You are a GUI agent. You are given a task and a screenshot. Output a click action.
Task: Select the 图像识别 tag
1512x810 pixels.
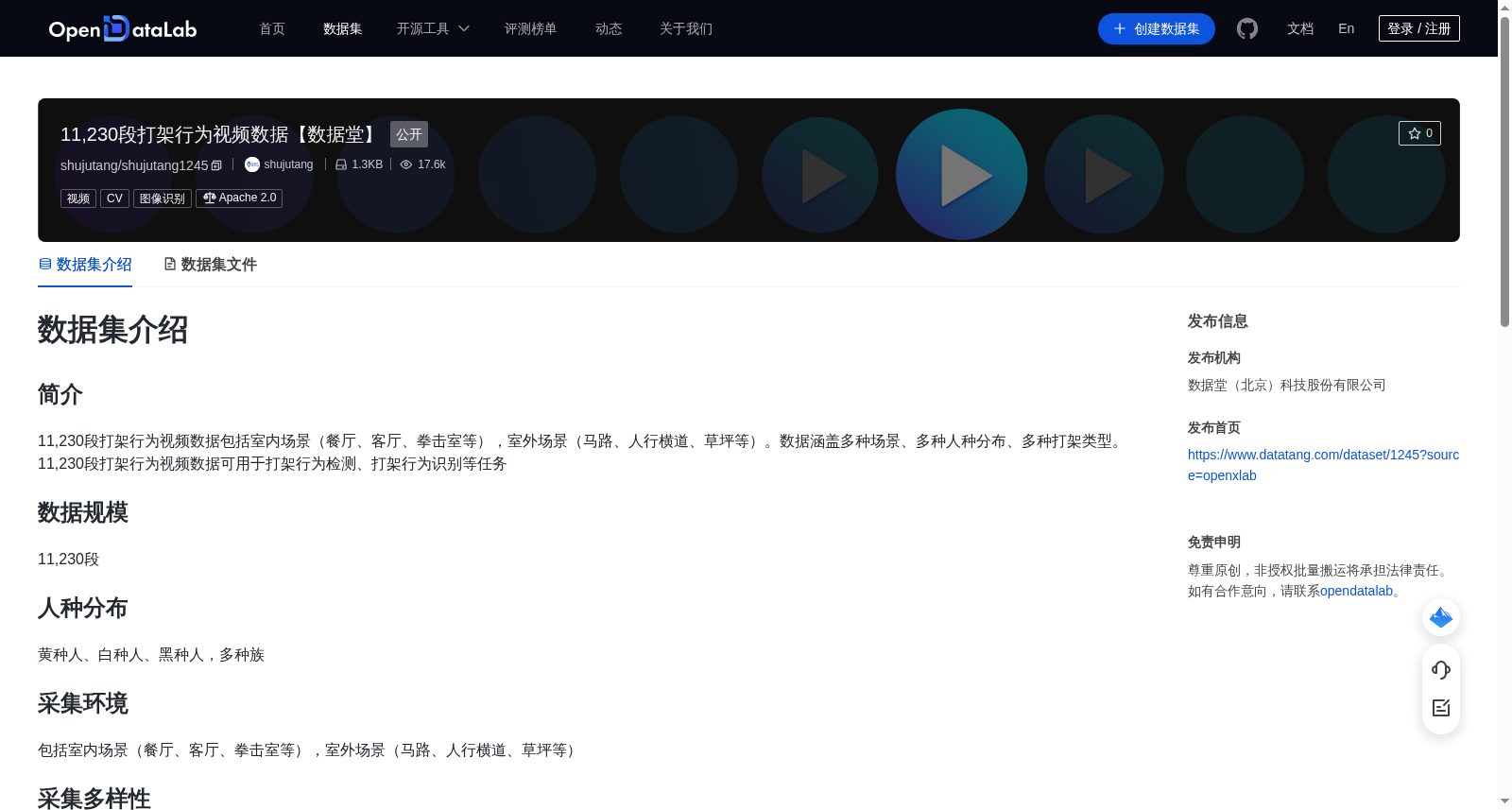[163, 198]
